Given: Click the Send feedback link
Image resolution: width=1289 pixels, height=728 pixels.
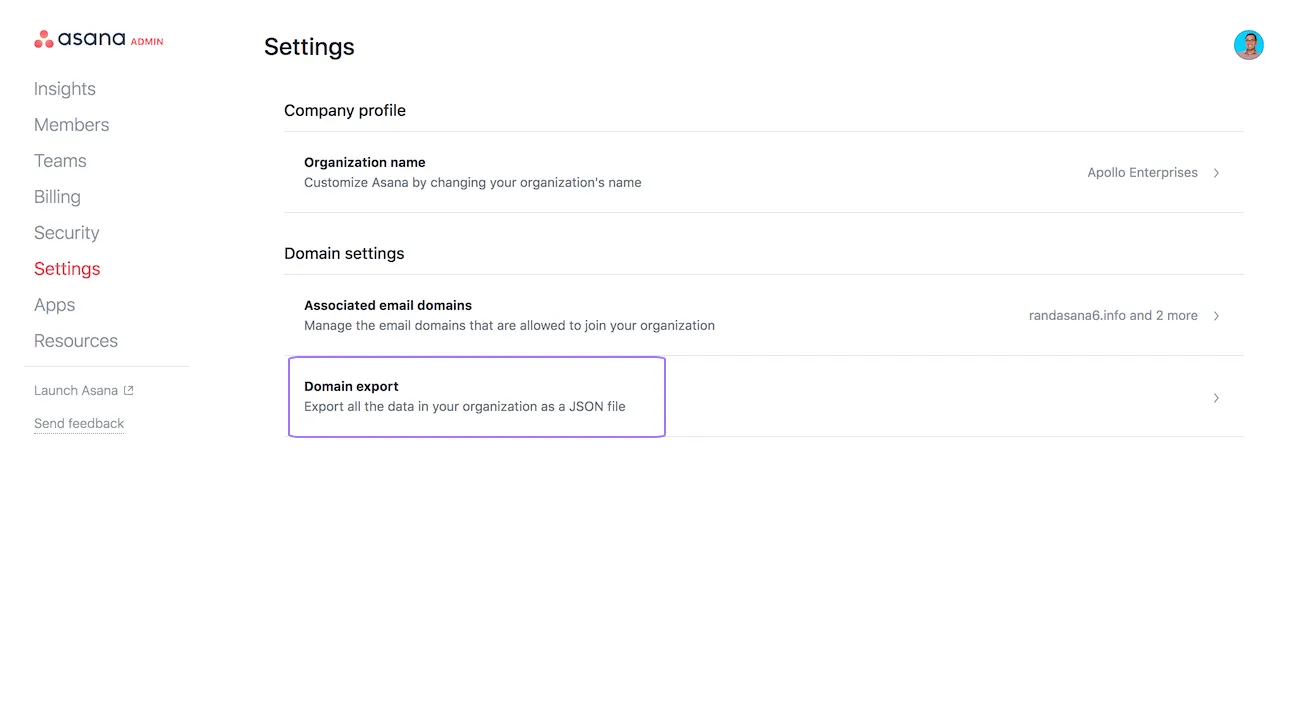Looking at the screenshot, I should [78, 423].
